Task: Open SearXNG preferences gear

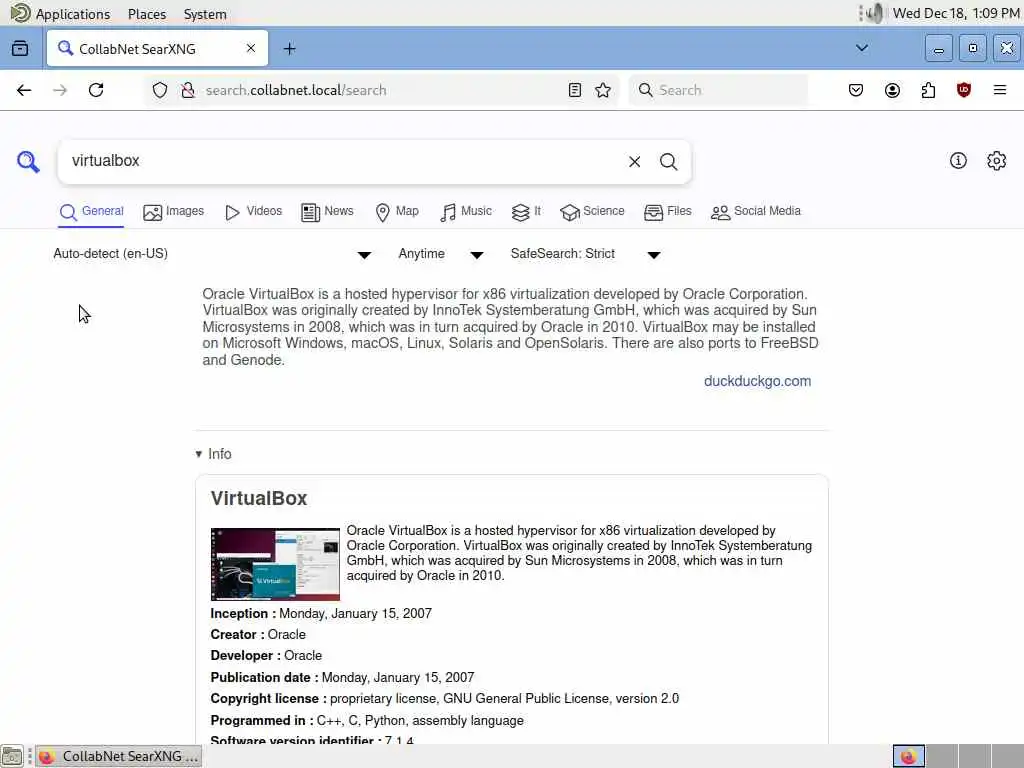Action: 996,161
